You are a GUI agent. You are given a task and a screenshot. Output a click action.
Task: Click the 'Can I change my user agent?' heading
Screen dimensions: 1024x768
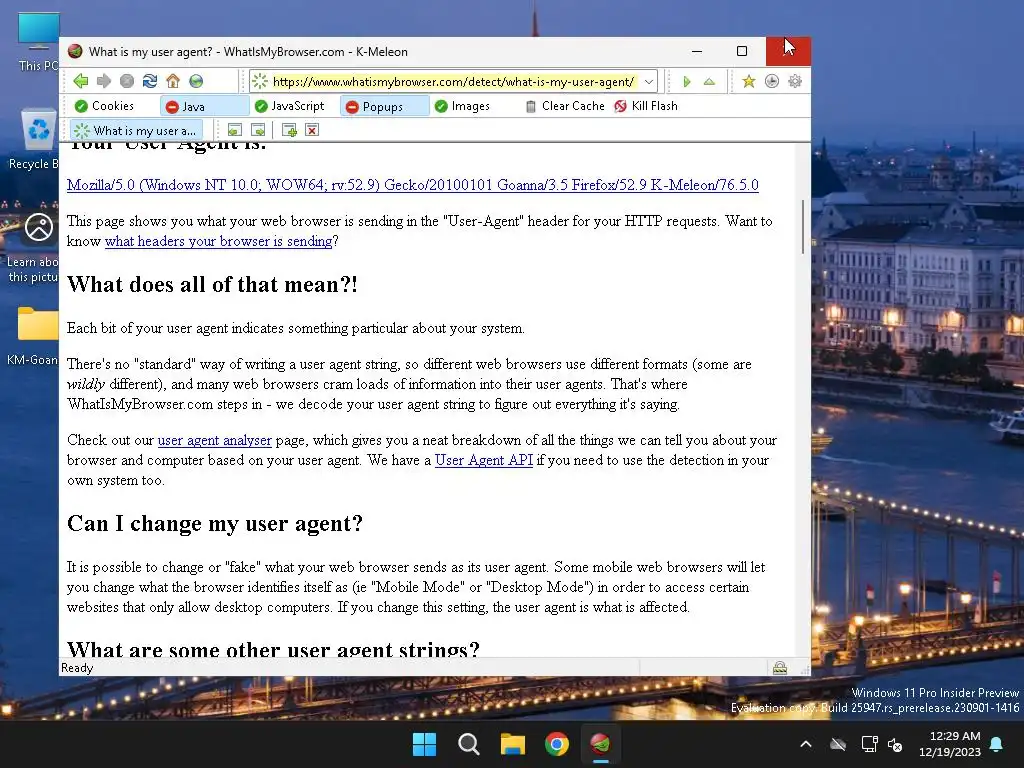coord(214,524)
